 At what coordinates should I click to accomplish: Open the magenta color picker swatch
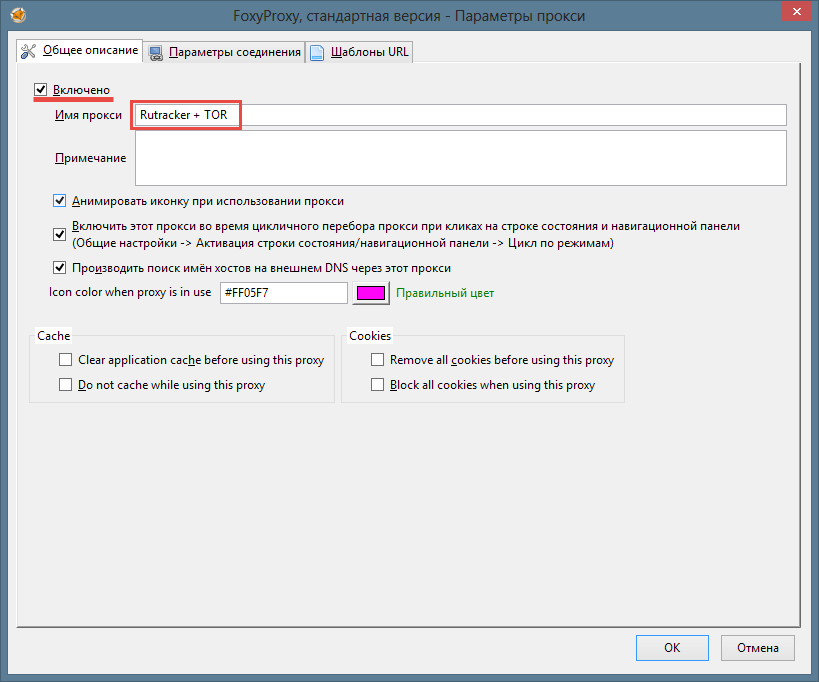click(x=370, y=293)
